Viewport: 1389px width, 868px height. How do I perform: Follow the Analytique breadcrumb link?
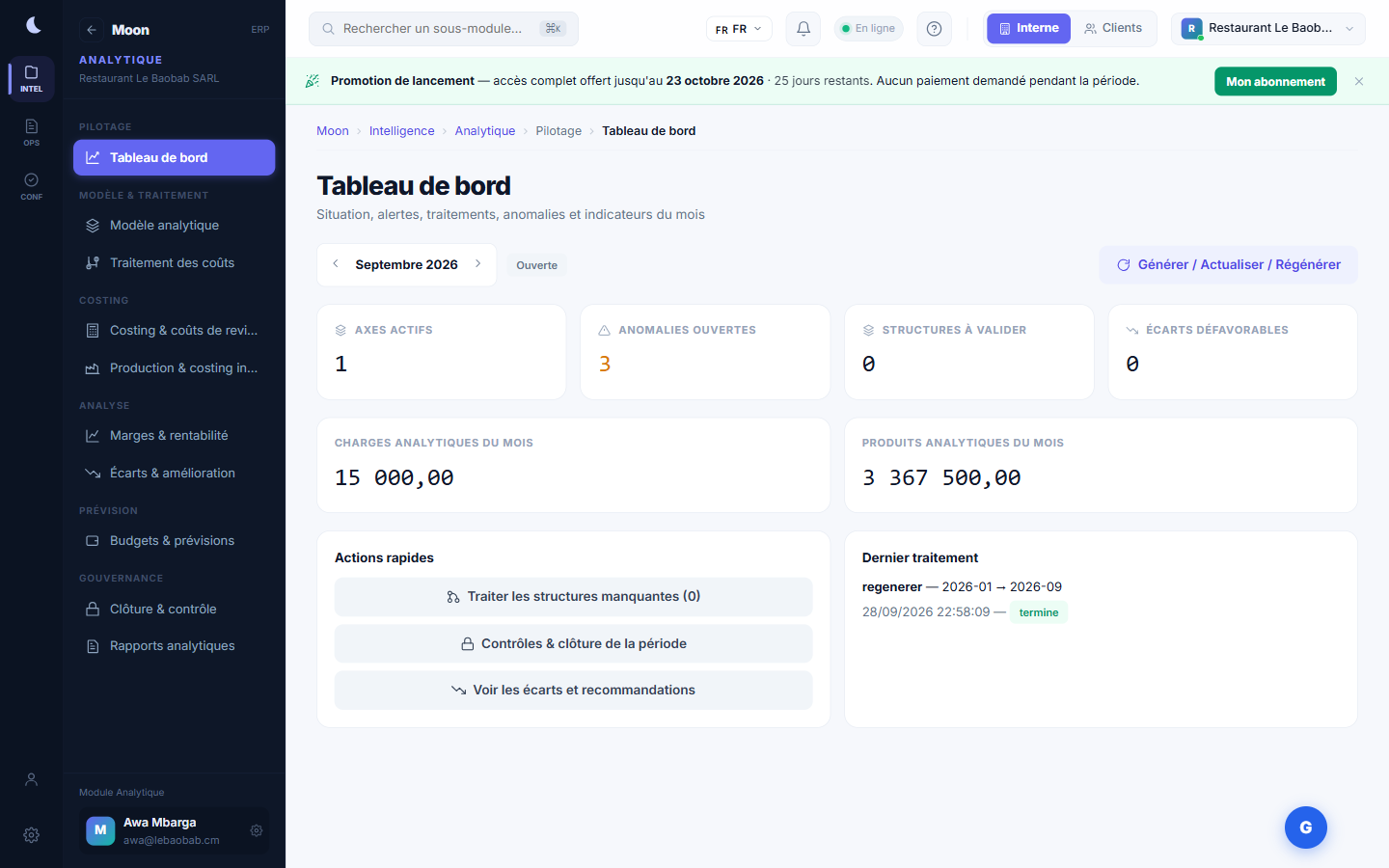485,131
